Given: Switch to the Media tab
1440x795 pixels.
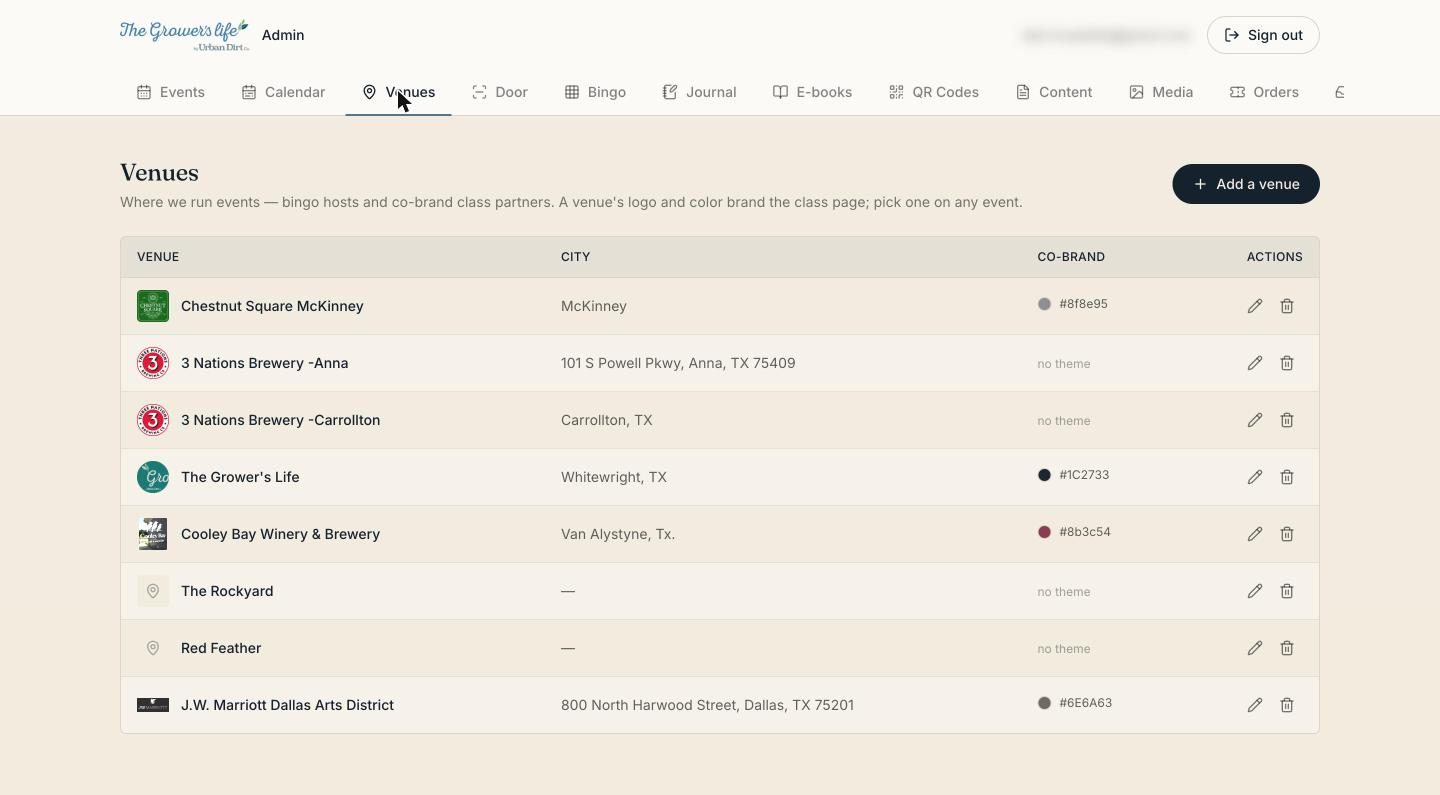Looking at the screenshot, I should [1161, 92].
